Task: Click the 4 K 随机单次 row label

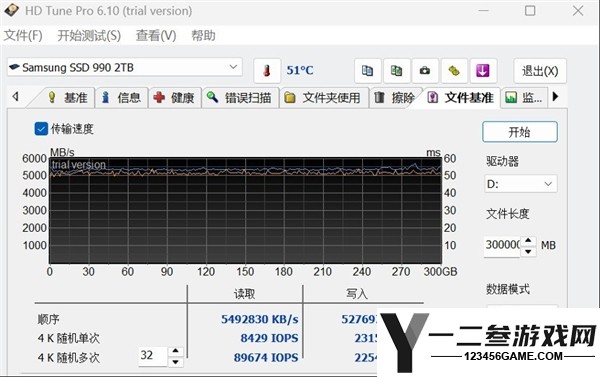Action: (68, 338)
